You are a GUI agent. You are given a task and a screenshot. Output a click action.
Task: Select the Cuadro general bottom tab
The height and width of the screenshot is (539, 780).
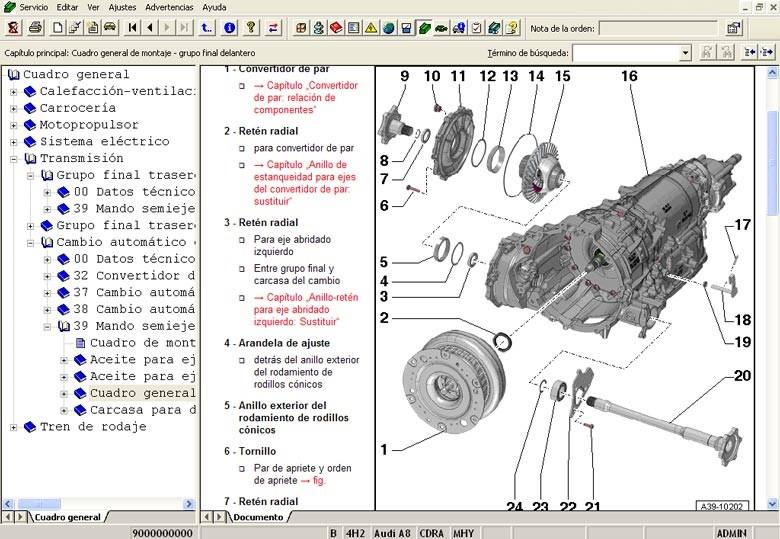point(67,517)
